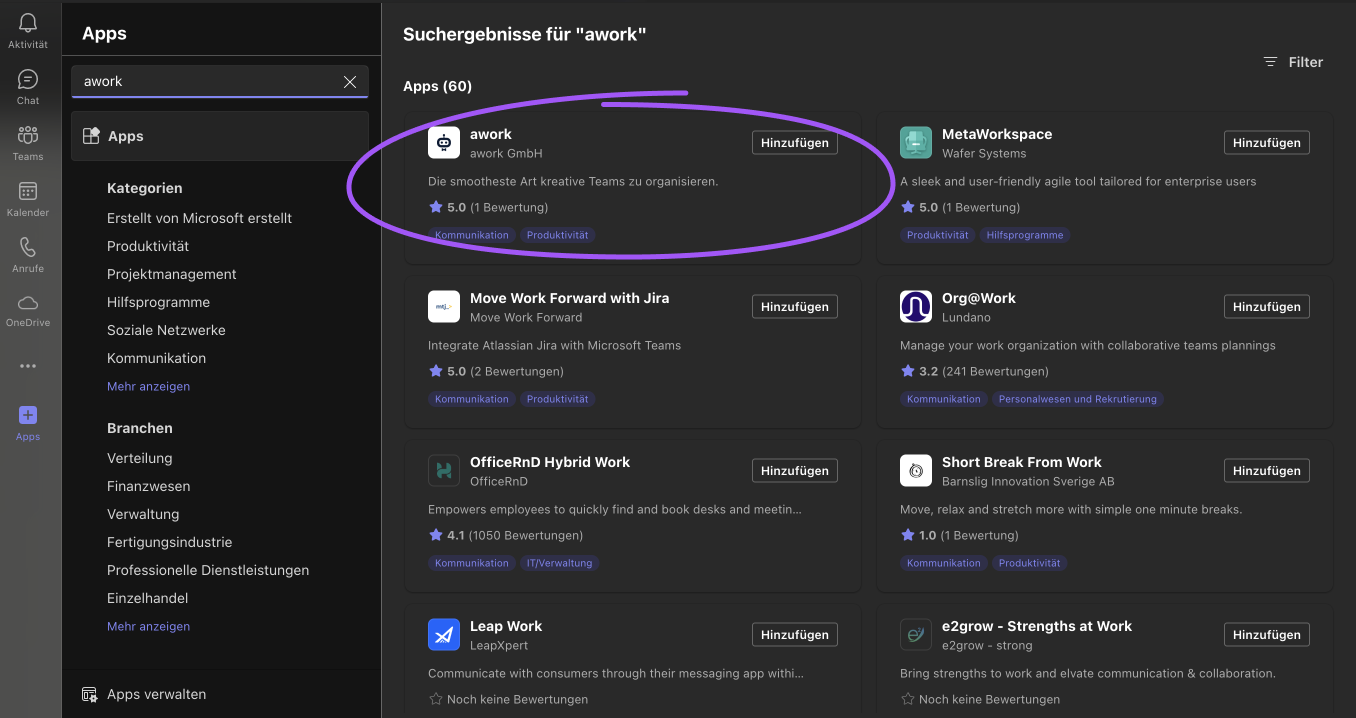Select the Apps plus icon in sidebar
This screenshot has width=1356, height=718.
(x=28, y=415)
